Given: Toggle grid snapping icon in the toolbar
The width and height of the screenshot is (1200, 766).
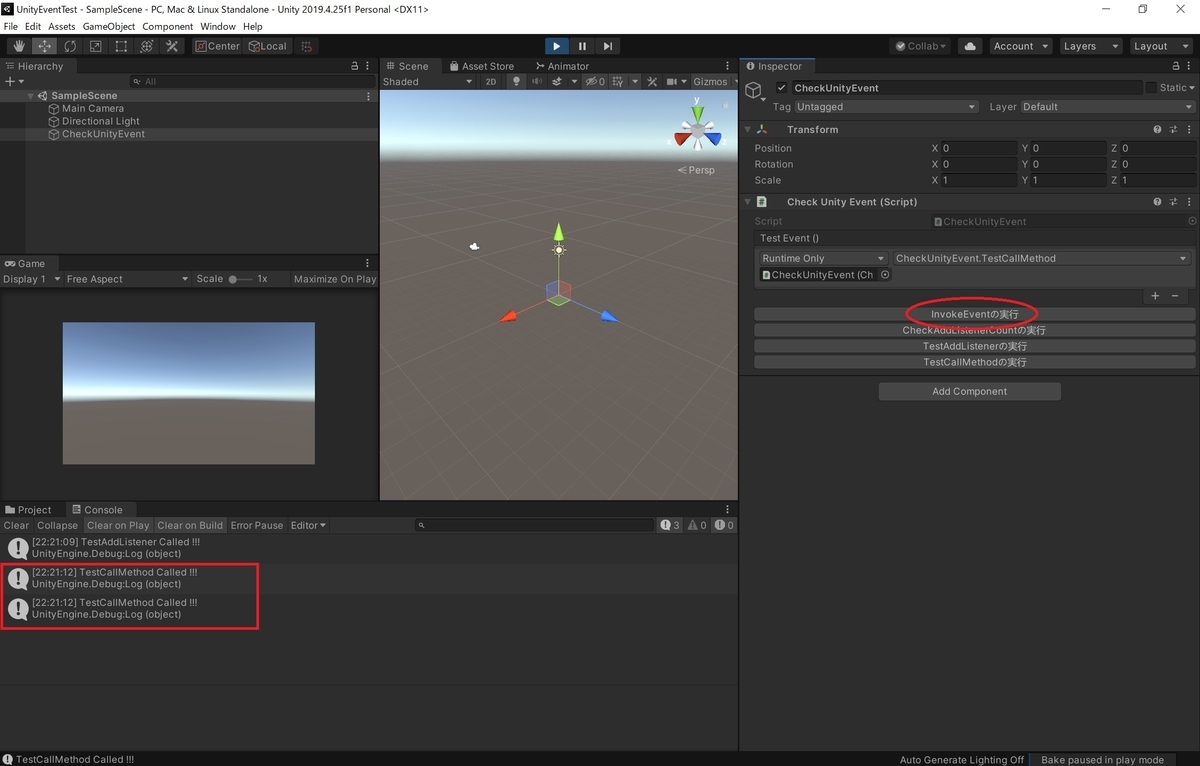Looking at the screenshot, I should point(307,46).
